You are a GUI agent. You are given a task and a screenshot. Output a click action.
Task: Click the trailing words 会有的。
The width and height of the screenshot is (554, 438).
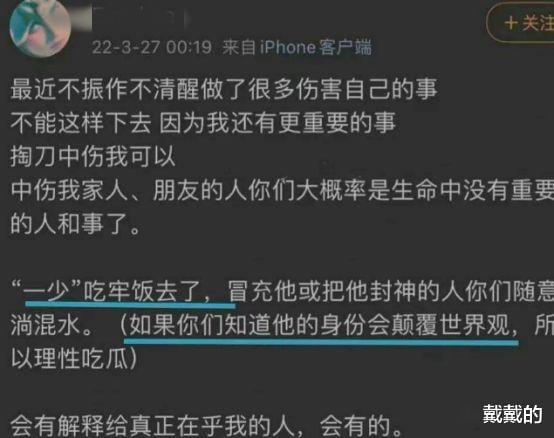point(361,427)
